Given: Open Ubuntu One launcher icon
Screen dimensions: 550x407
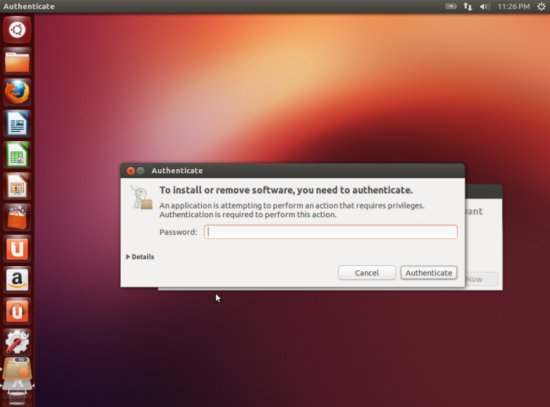Looking at the screenshot, I should click(17, 248).
